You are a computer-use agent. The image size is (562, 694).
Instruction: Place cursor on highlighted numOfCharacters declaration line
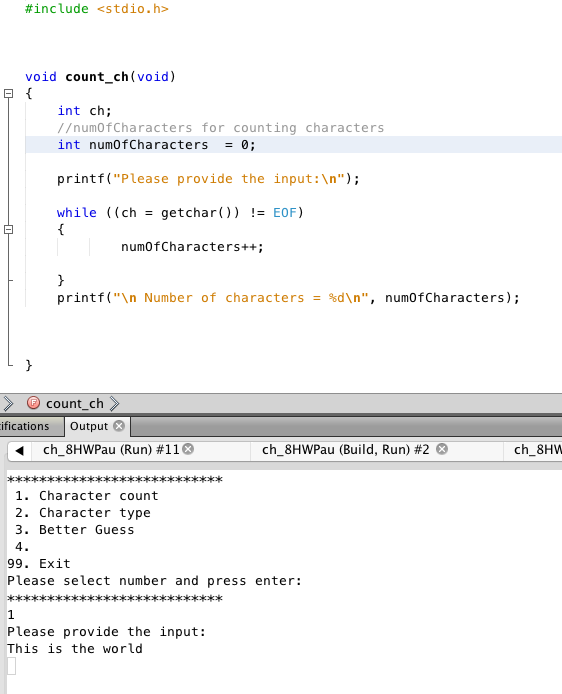(294, 145)
